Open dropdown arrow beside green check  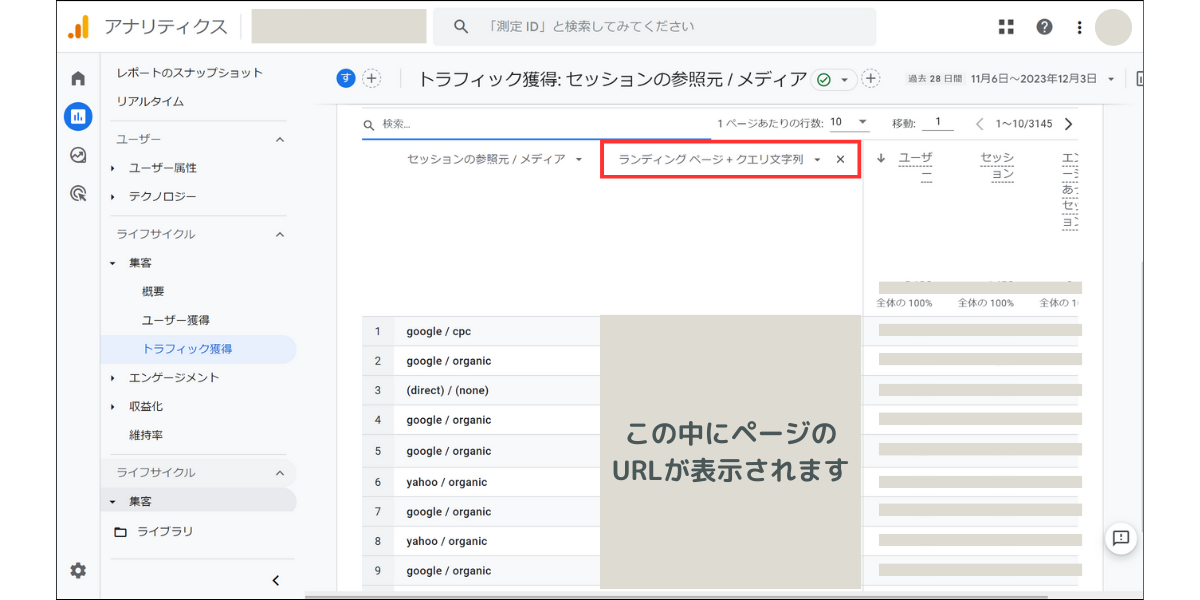pyautogui.click(x=846, y=79)
